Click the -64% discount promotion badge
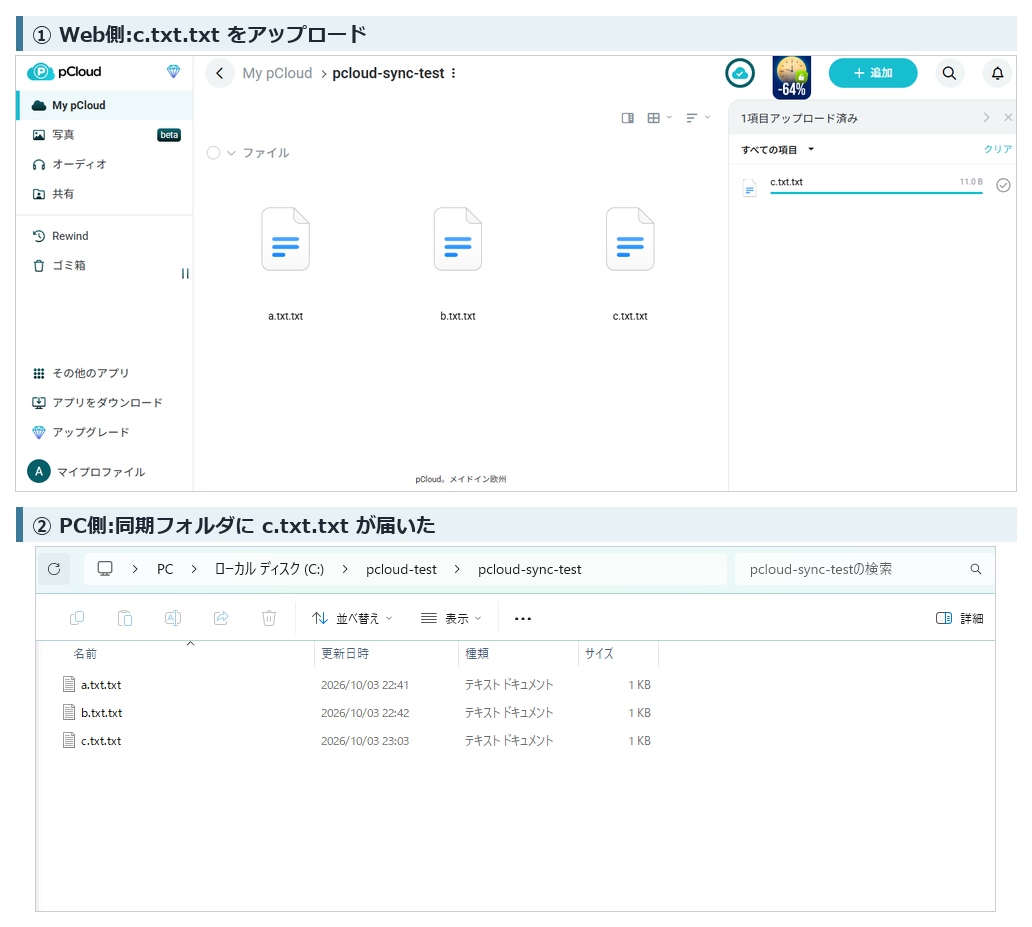 tap(792, 78)
